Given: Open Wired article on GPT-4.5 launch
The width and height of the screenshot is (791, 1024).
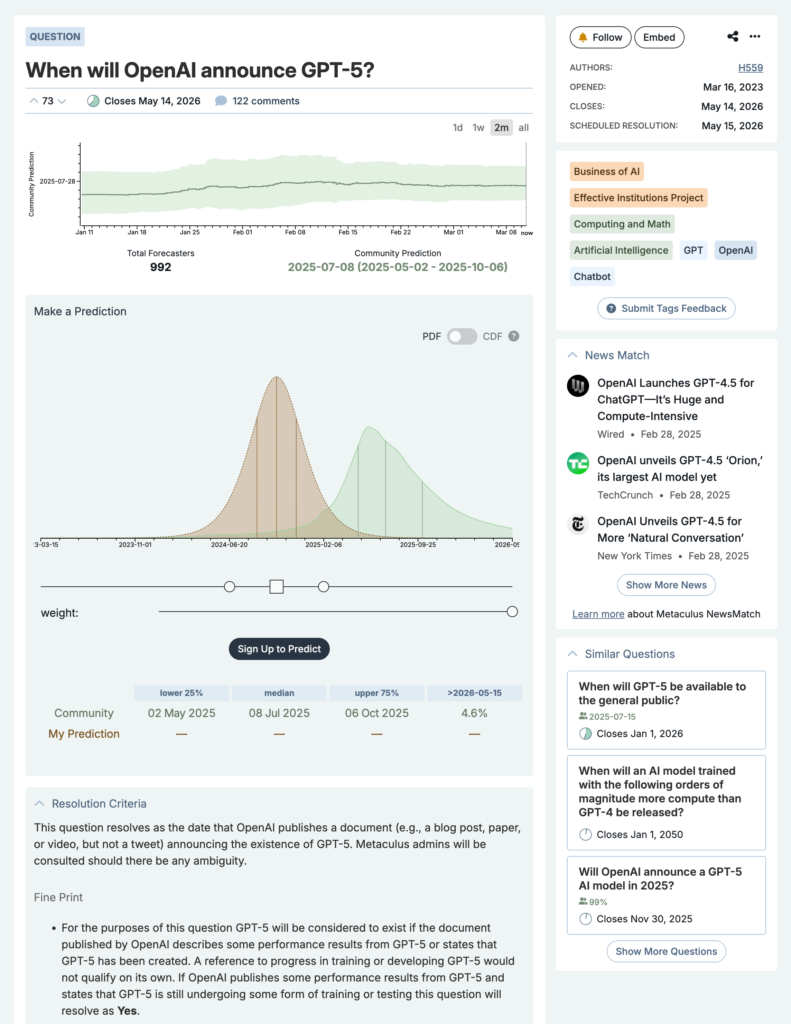Looking at the screenshot, I should coord(675,400).
